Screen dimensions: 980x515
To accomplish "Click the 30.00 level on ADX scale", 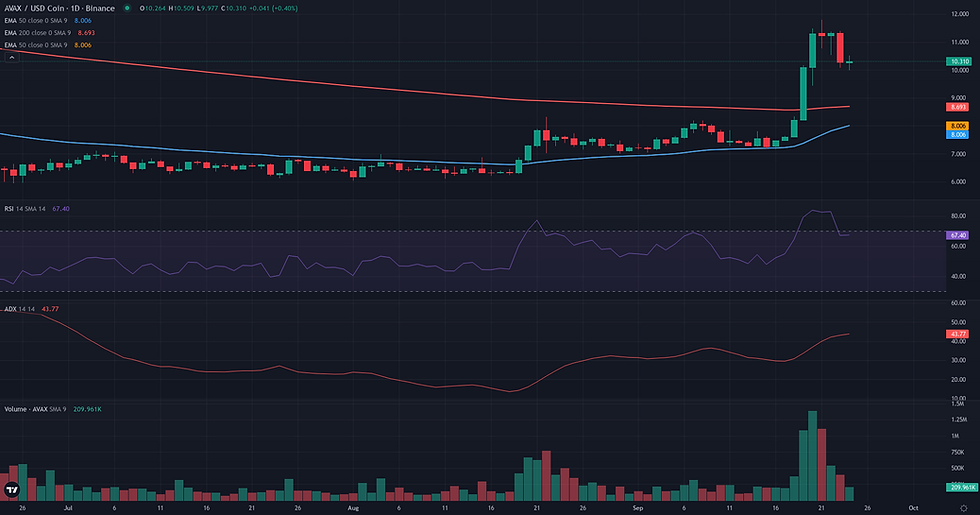I will 958,360.
